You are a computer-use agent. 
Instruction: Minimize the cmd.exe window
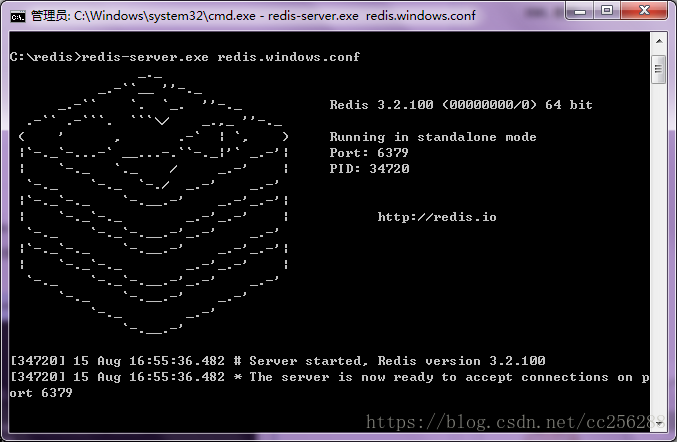coord(580,10)
